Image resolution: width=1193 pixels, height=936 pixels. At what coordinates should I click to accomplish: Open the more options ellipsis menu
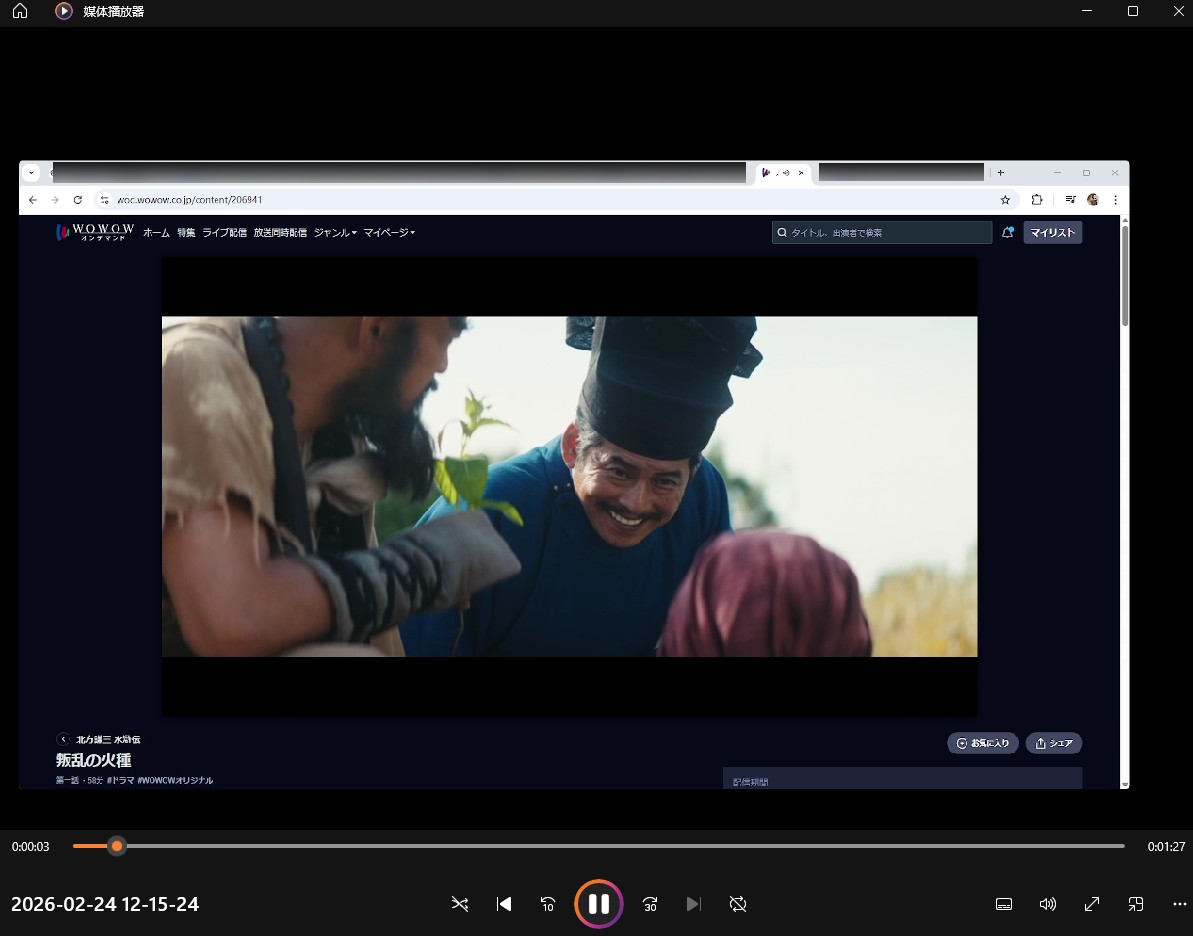pos(1179,904)
